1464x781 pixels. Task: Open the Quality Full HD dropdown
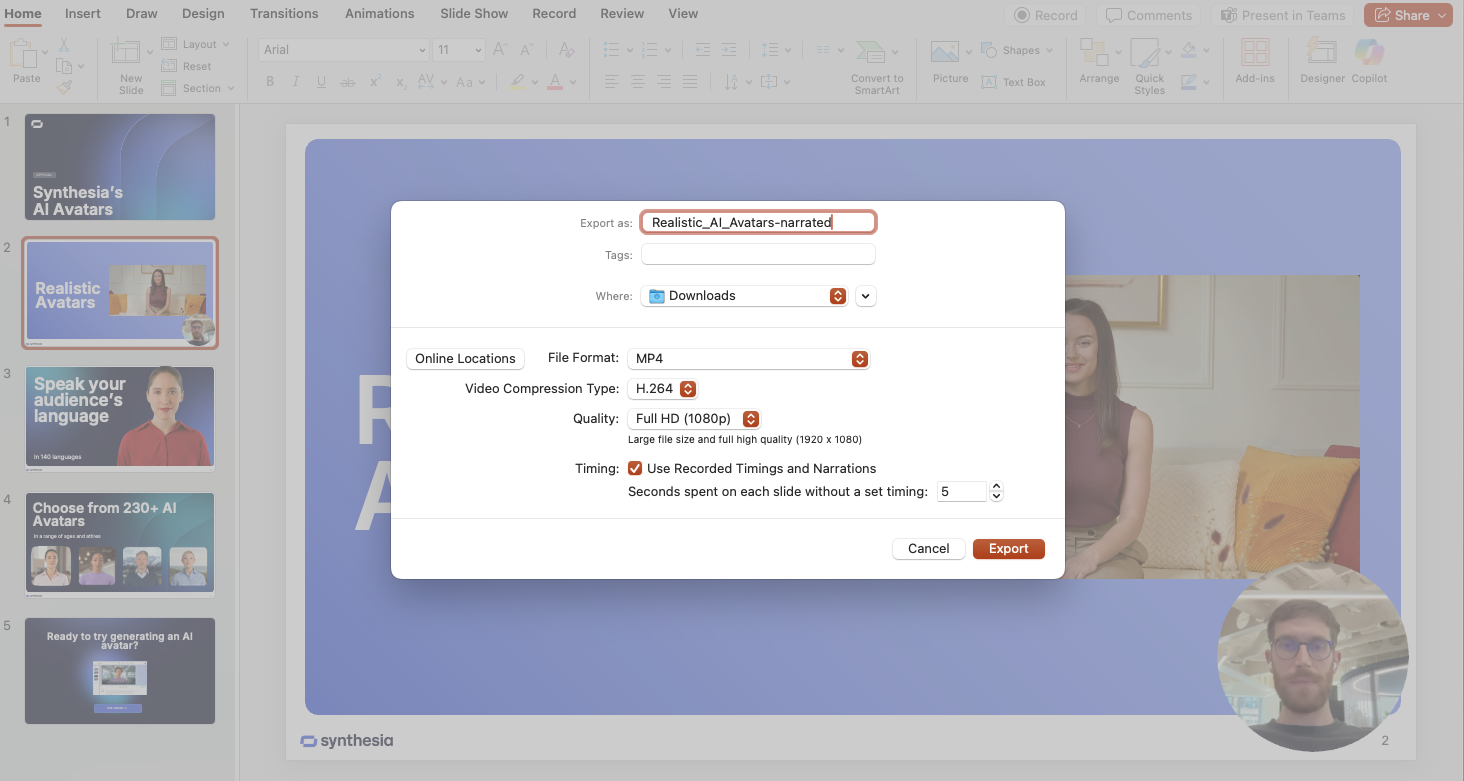tap(694, 418)
